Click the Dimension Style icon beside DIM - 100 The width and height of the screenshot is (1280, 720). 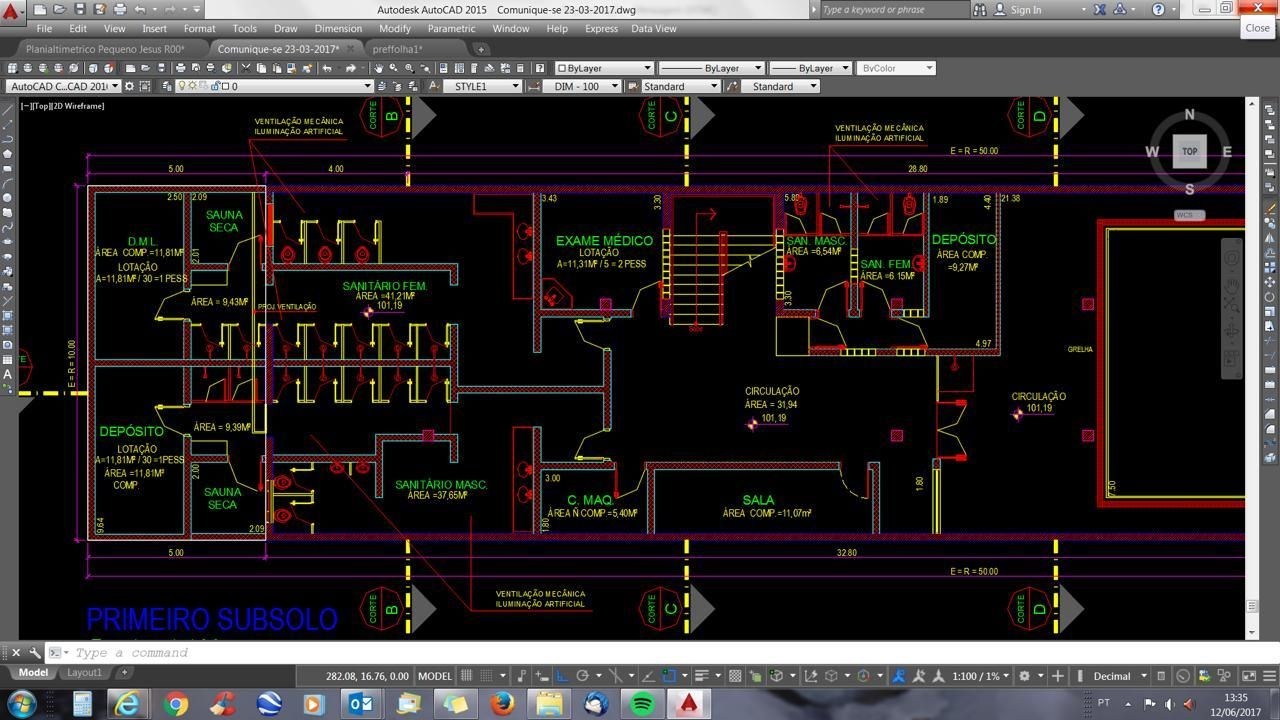tap(533, 86)
